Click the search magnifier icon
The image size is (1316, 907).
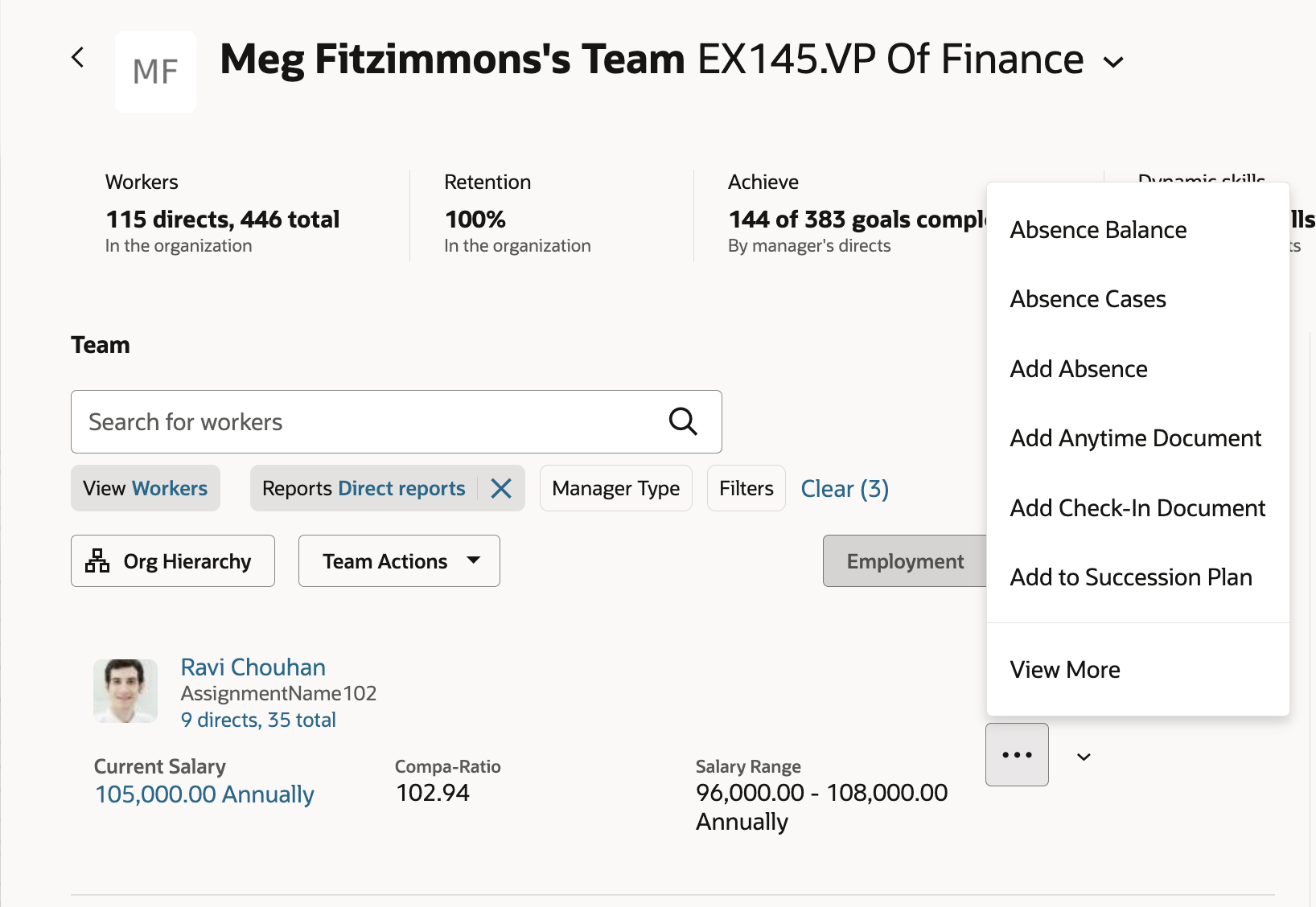click(x=683, y=421)
